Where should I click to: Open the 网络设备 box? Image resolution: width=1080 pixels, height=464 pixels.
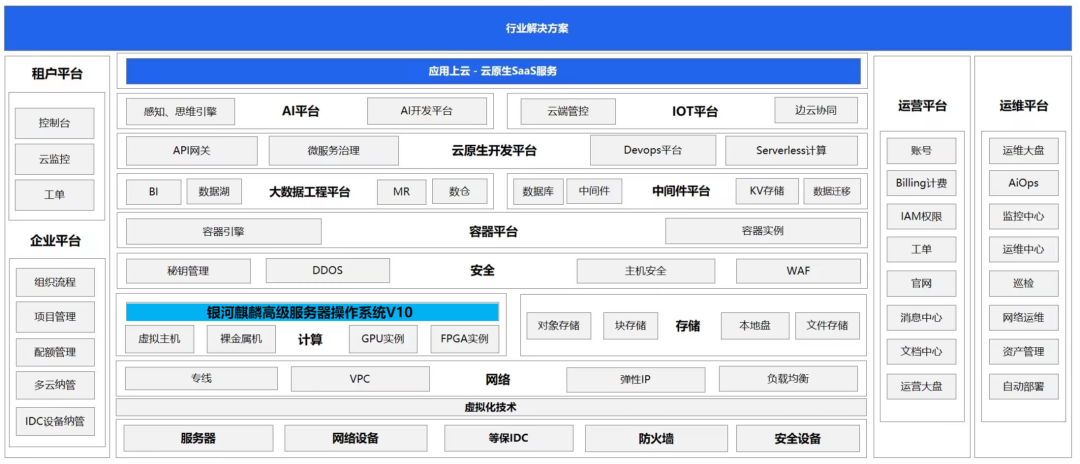355,439
